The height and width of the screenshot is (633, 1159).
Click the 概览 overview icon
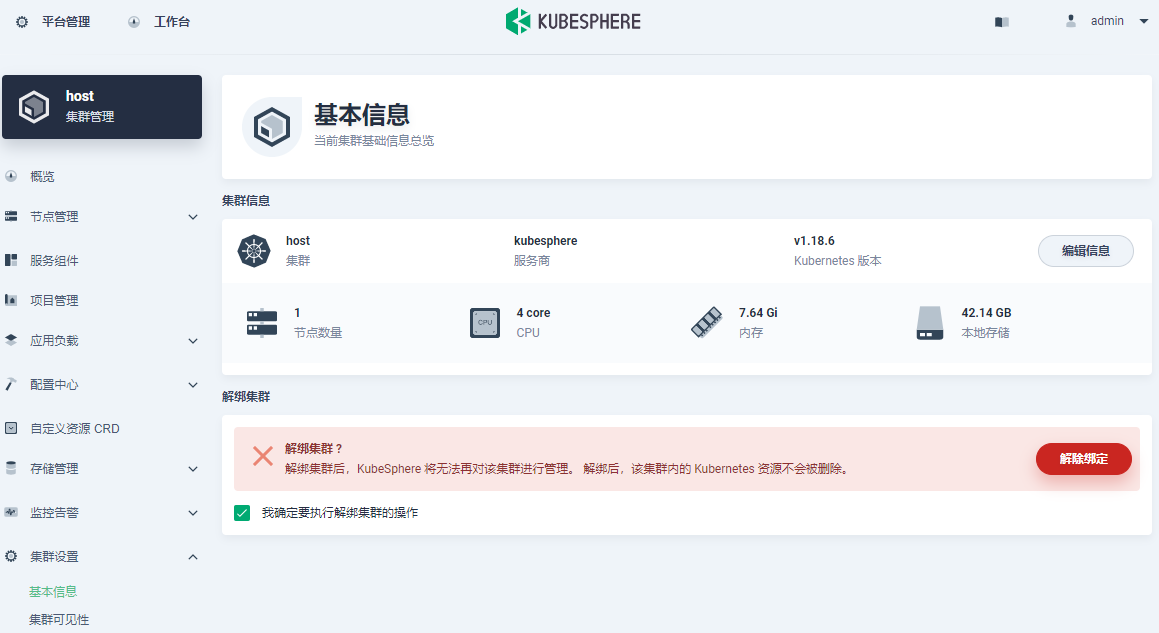point(11,176)
